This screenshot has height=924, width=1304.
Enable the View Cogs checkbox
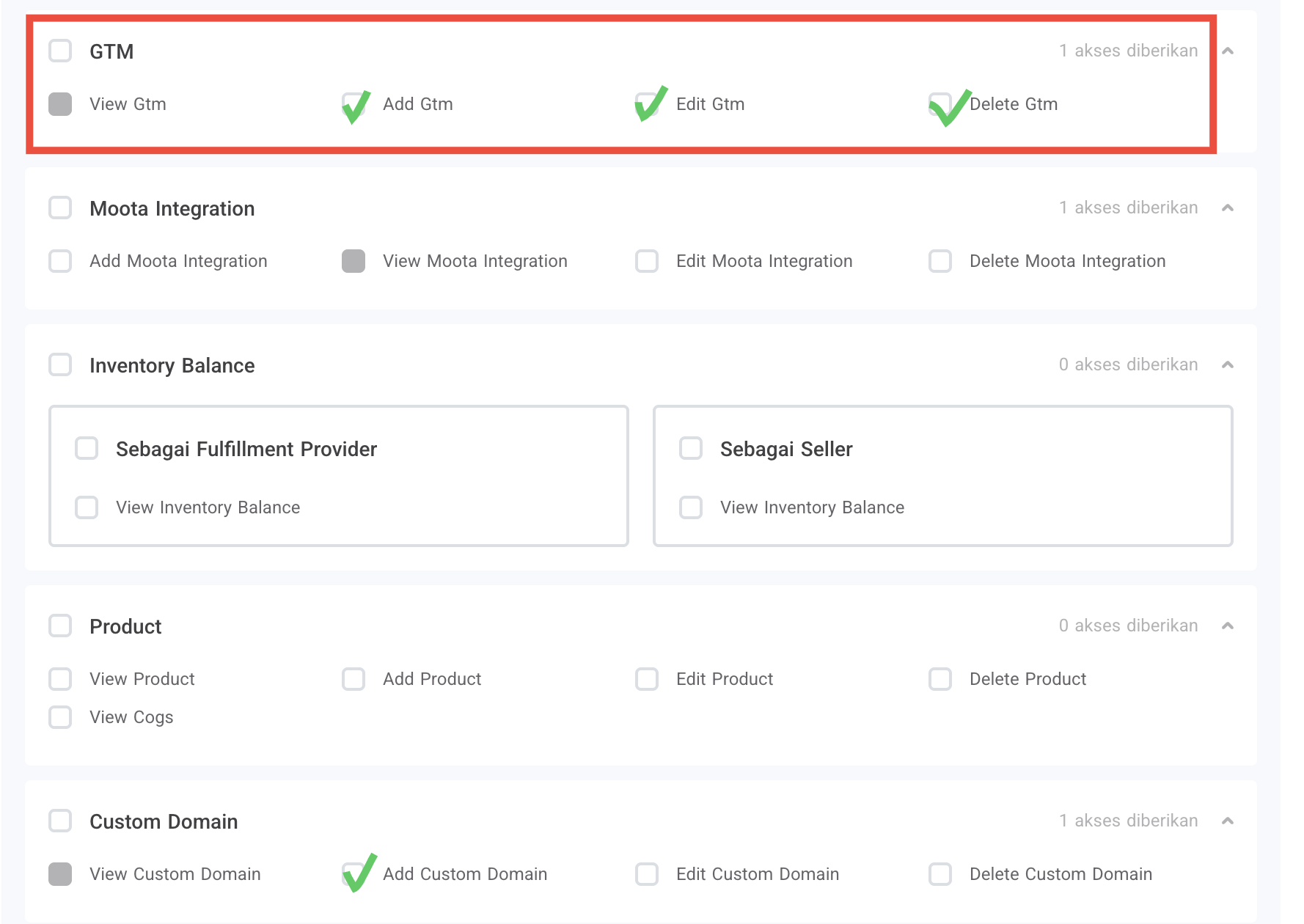point(60,717)
